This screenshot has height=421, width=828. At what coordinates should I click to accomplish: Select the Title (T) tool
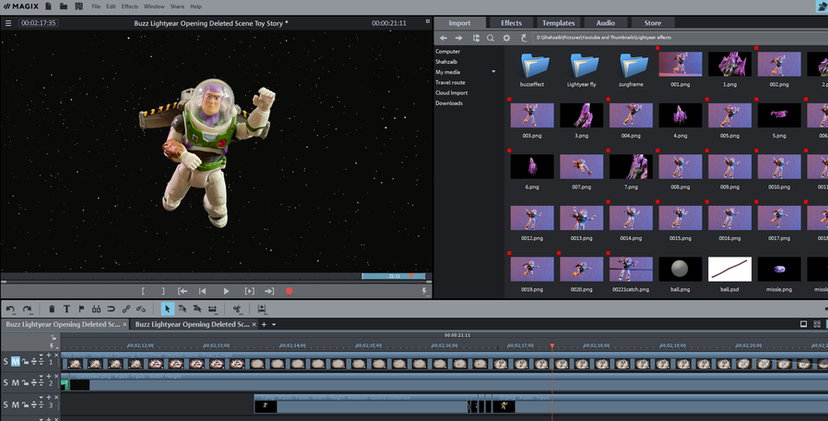coord(67,309)
